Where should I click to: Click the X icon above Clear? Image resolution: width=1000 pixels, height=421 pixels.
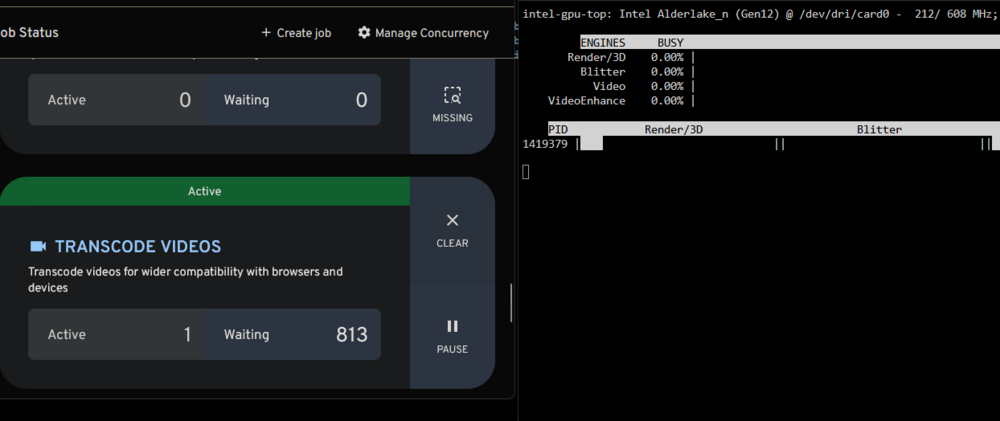pyautogui.click(x=452, y=221)
